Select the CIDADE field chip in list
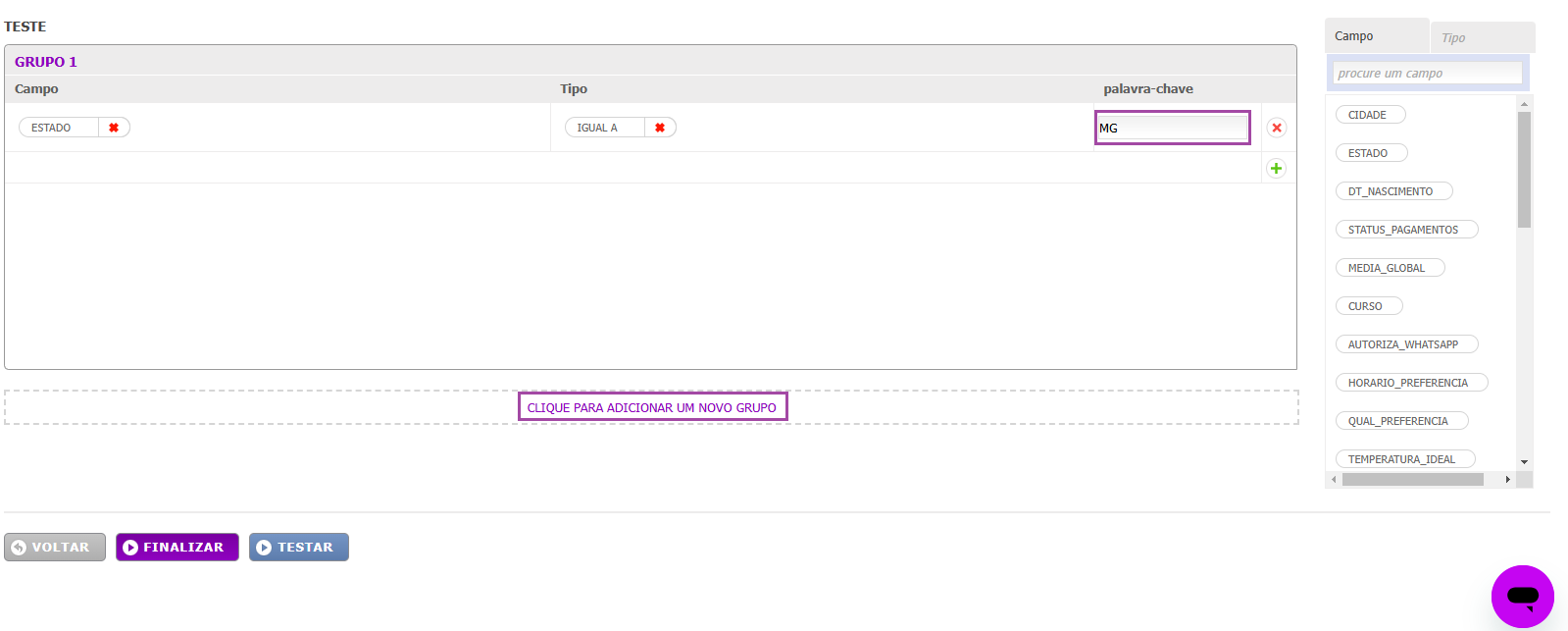This screenshot has width=1568, height=631. (1370, 115)
